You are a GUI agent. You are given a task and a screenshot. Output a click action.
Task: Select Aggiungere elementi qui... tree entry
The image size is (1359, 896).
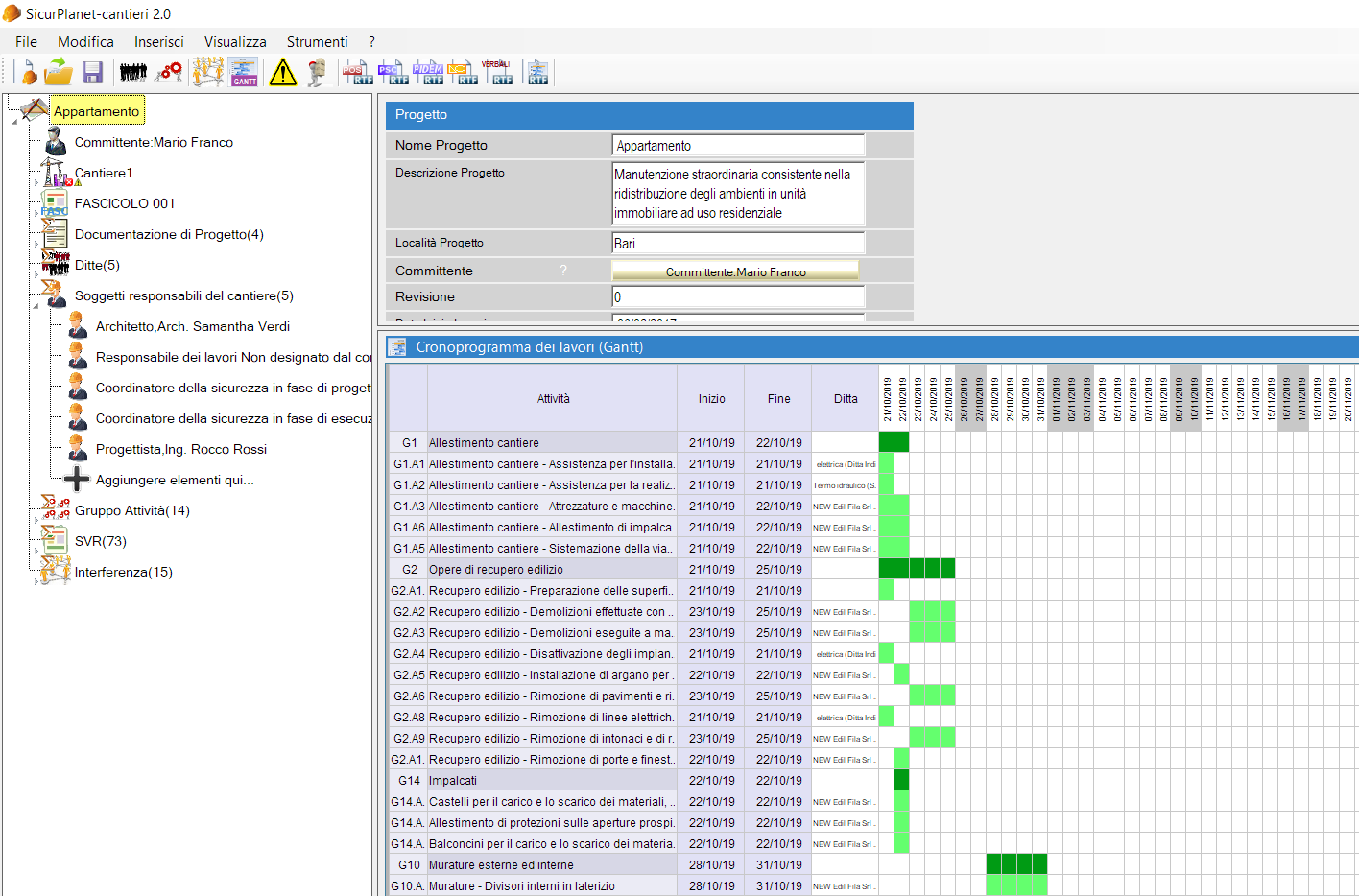click(x=175, y=480)
